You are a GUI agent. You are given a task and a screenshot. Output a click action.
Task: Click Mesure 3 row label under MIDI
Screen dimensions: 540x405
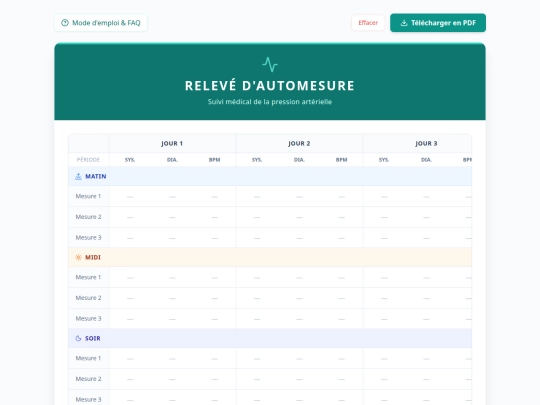coord(88,319)
